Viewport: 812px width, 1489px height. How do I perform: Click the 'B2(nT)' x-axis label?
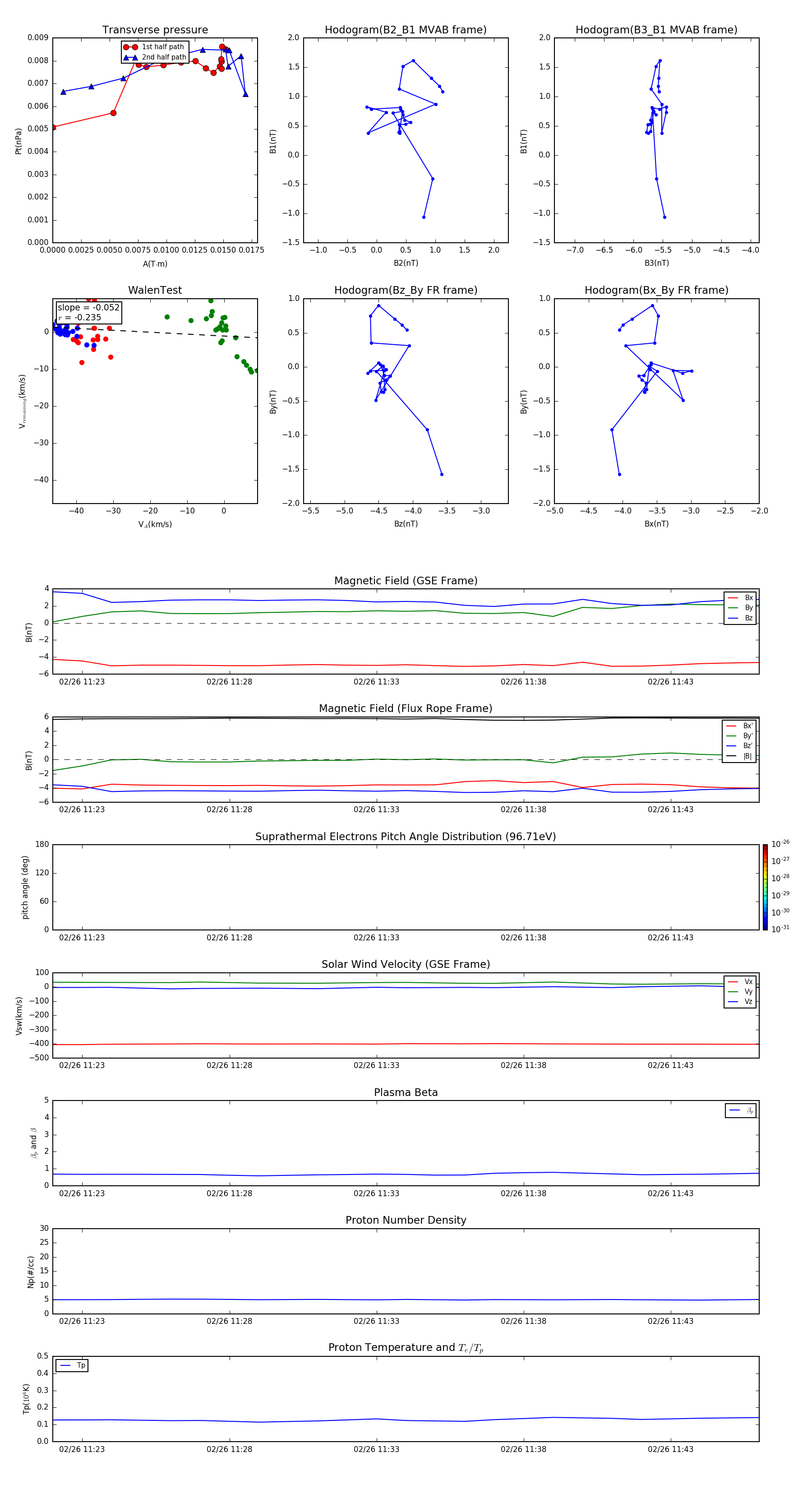coord(406,263)
